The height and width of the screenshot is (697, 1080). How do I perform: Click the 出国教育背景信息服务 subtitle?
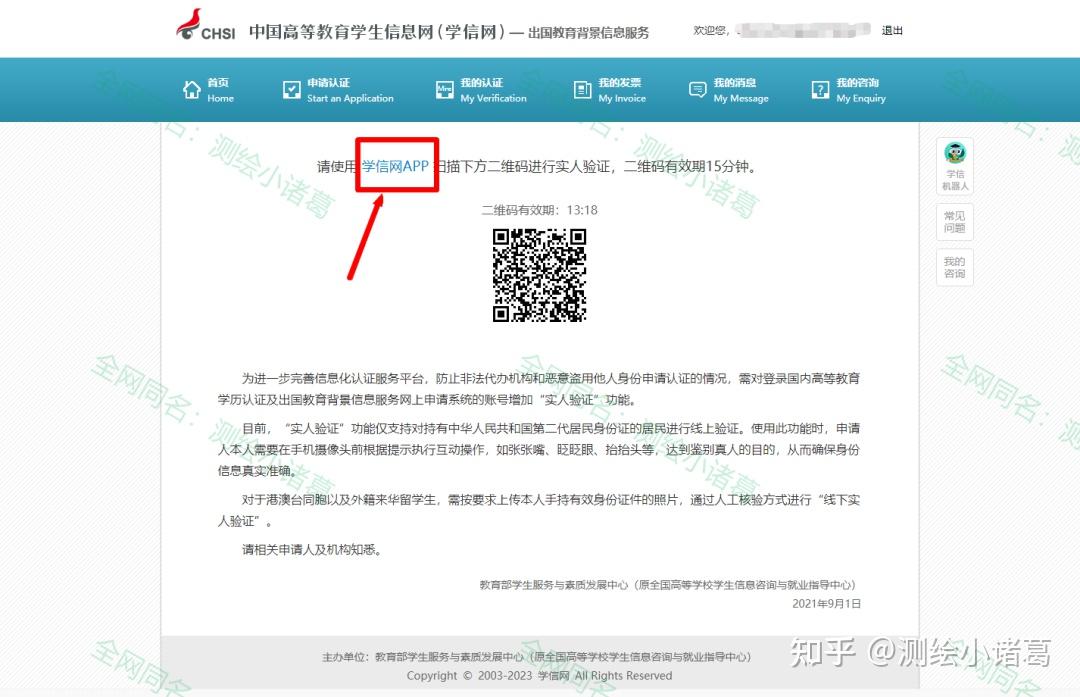[588, 32]
